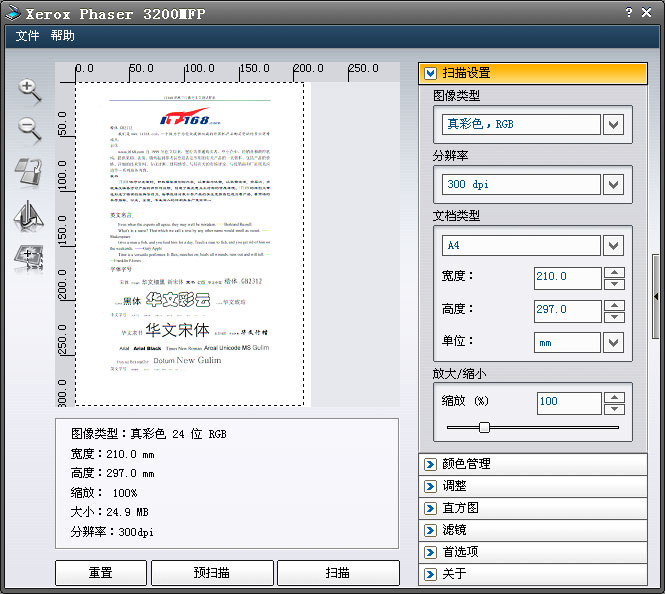The image size is (665, 594).
Task: Click the 缩放 scale slider handle
Action: (485, 427)
